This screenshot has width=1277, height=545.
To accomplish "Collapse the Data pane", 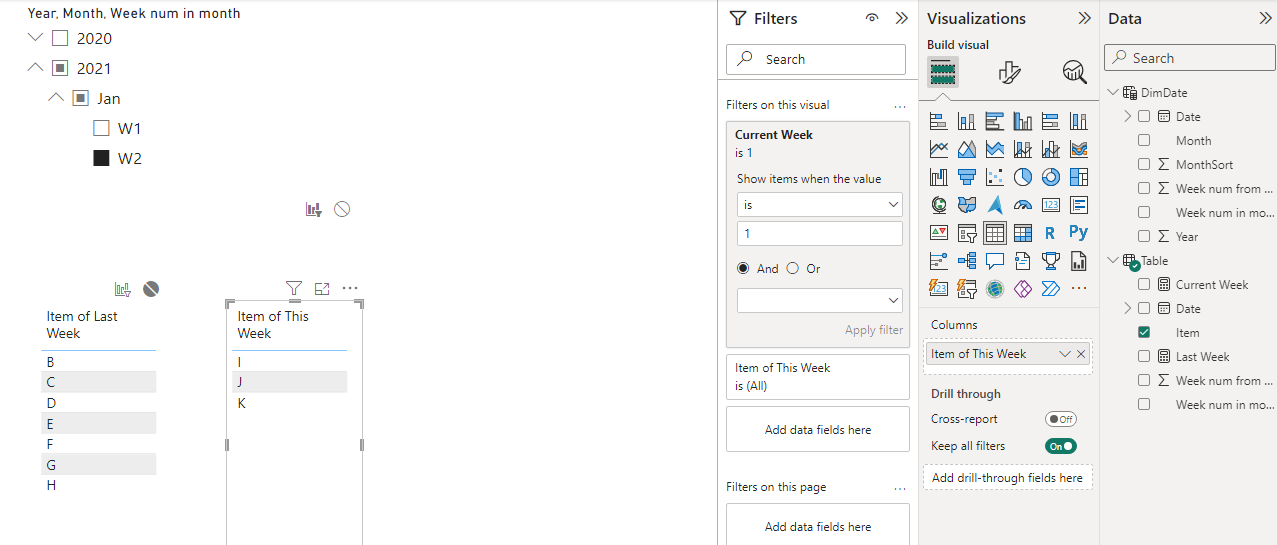I will [x=1264, y=18].
